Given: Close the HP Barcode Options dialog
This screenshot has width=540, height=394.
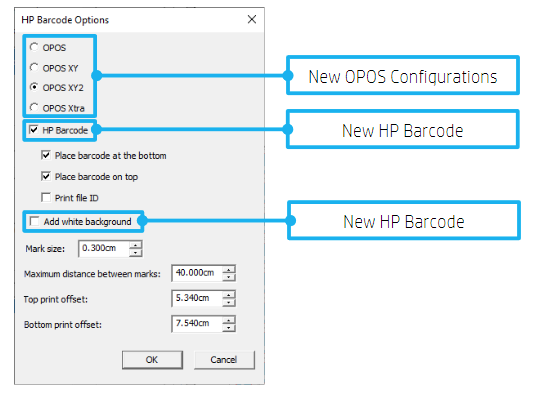Looking at the screenshot, I should [x=252, y=19].
